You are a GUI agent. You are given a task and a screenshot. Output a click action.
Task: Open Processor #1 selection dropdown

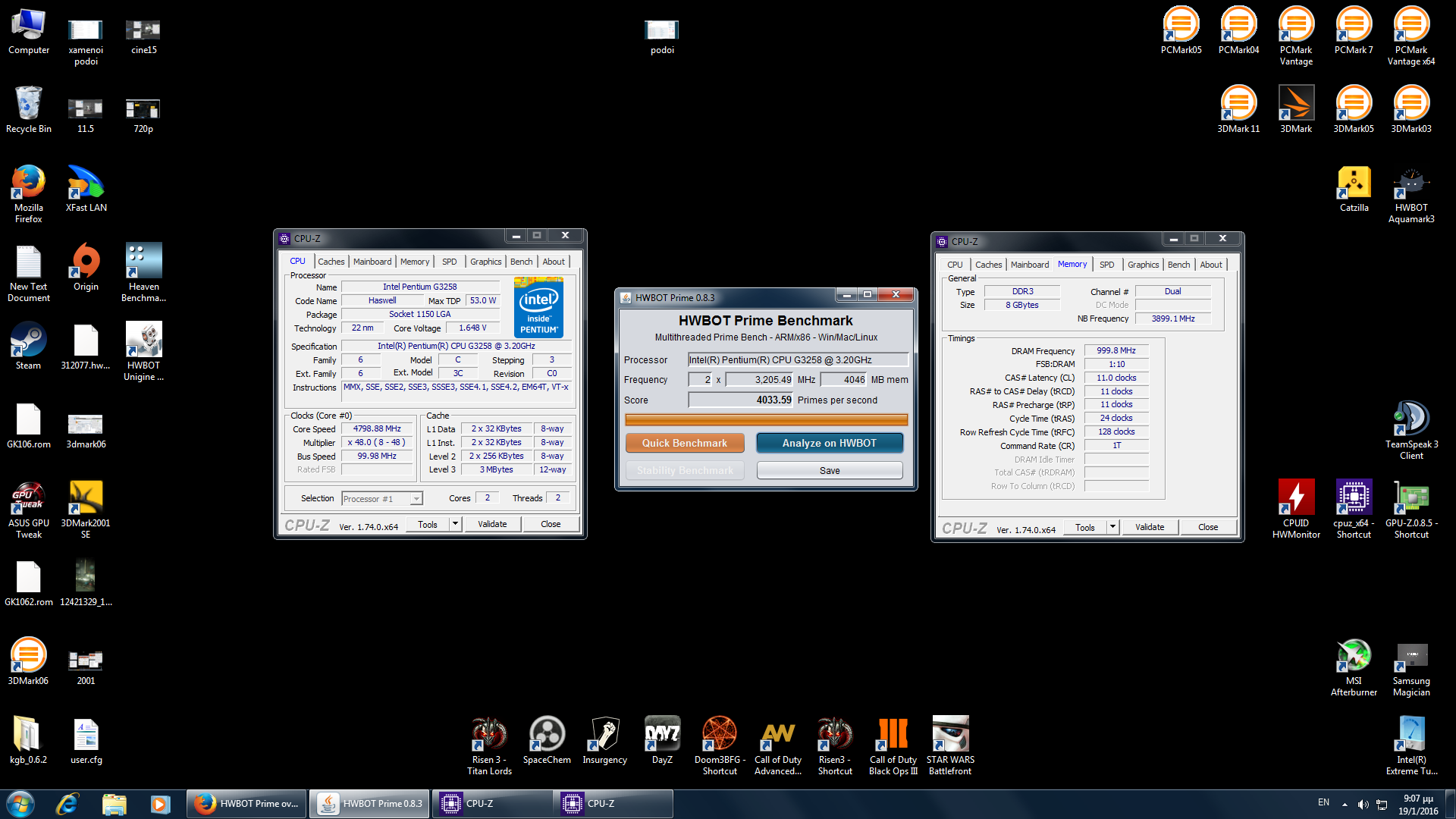(x=381, y=498)
